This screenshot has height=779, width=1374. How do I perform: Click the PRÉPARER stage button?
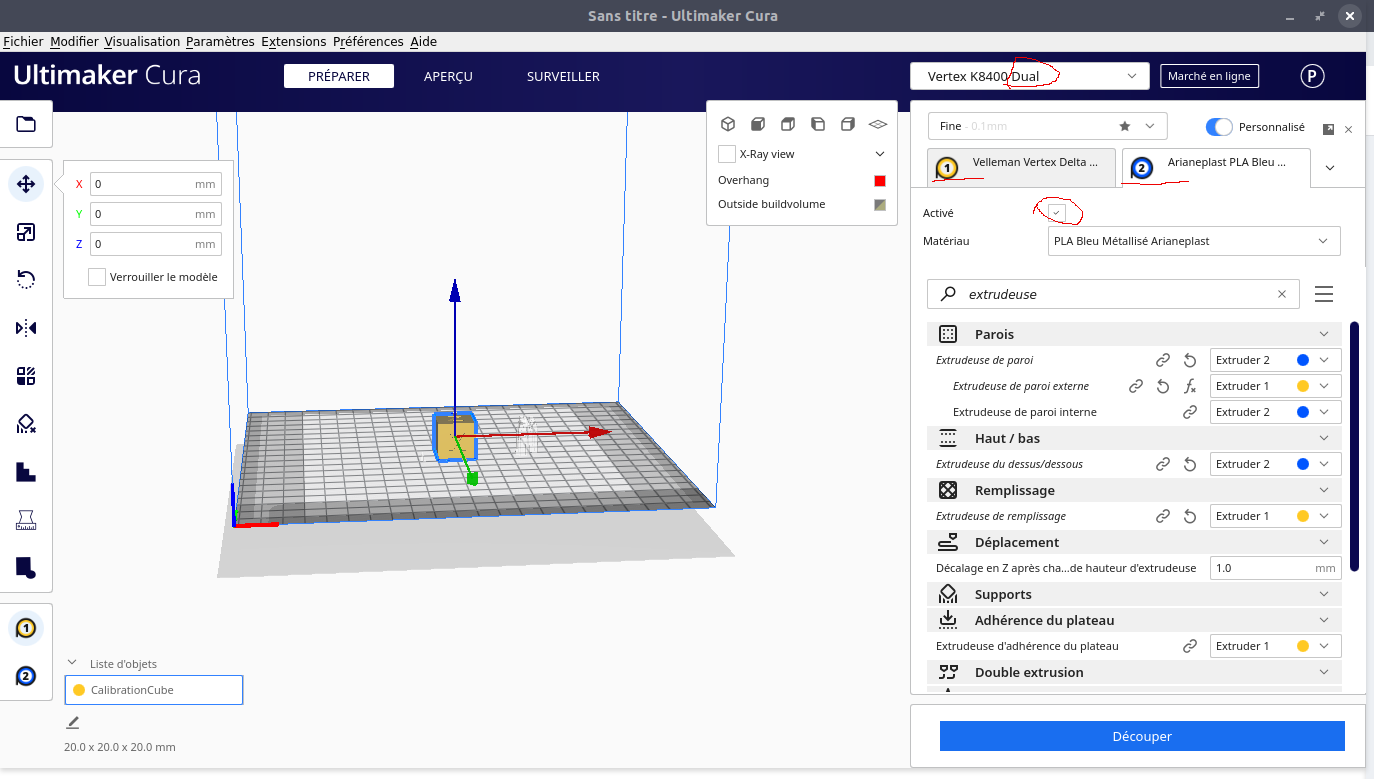click(339, 76)
